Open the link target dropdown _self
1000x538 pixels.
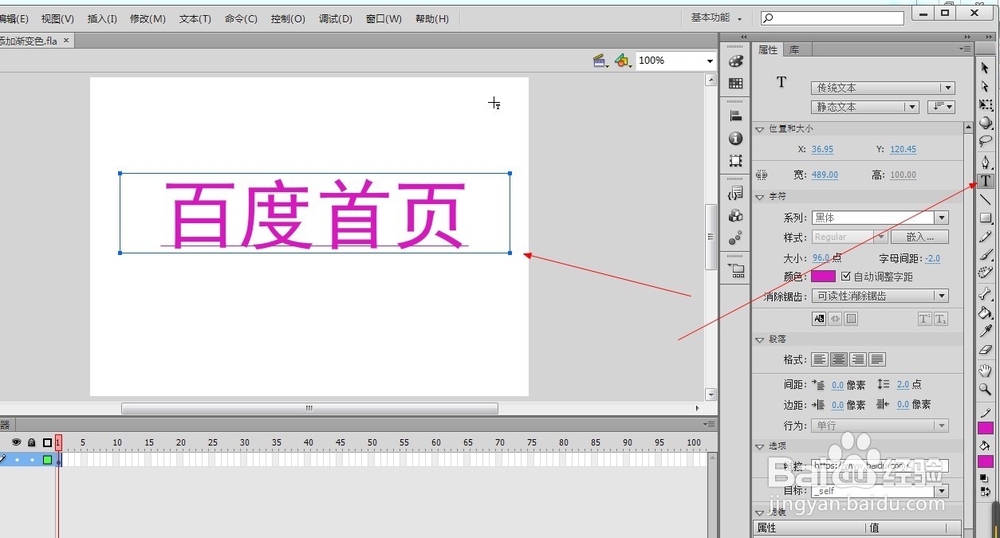pos(880,491)
